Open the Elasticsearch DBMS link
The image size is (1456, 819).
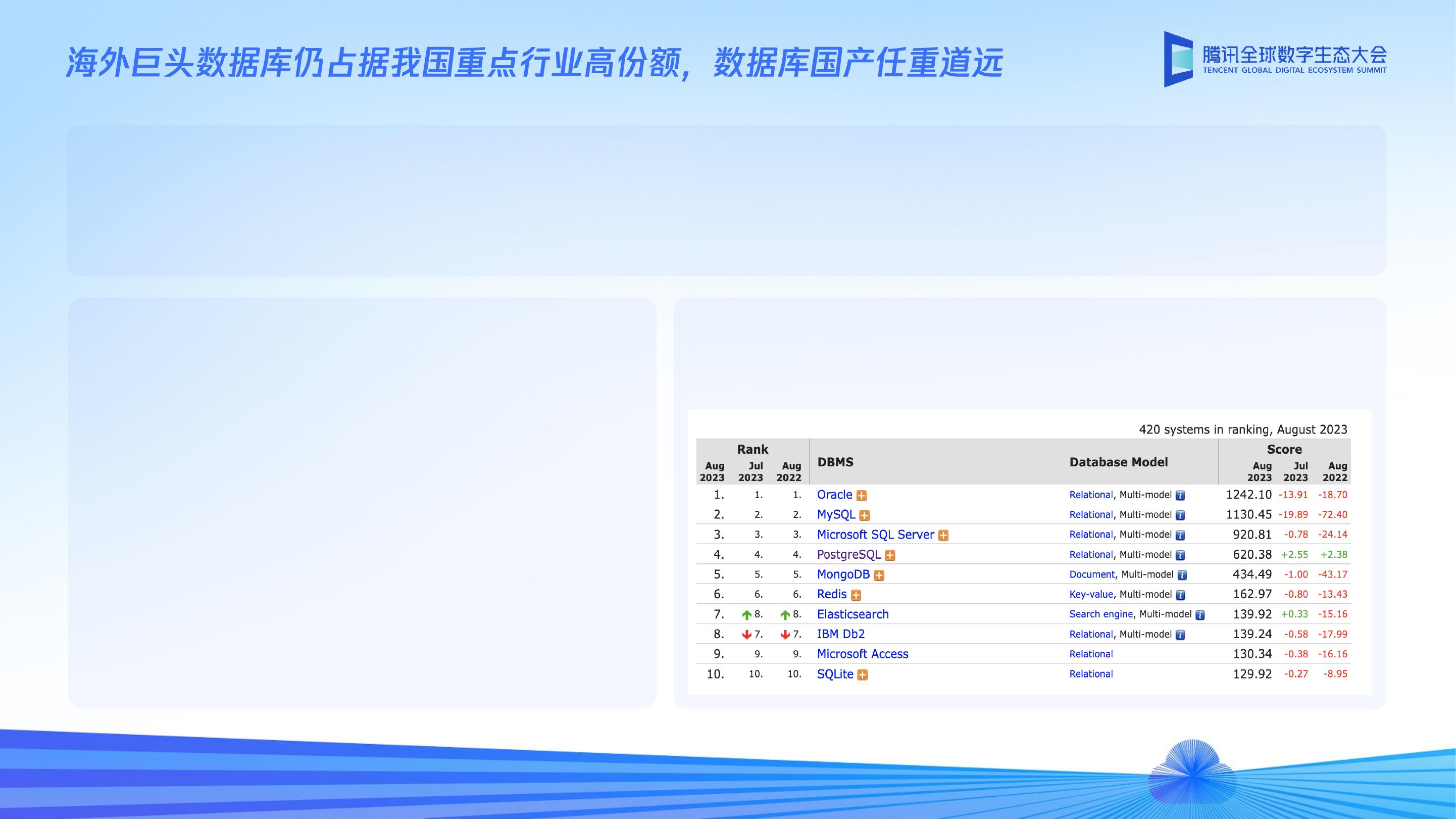(852, 614)
